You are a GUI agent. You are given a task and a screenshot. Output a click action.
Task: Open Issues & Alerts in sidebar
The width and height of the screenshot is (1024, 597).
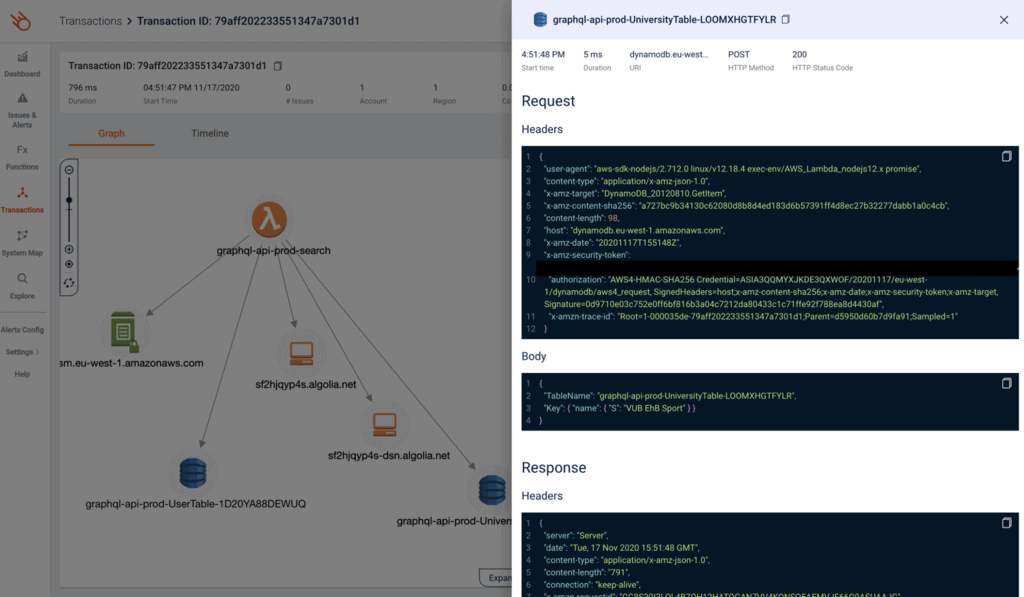coord(22,110)
